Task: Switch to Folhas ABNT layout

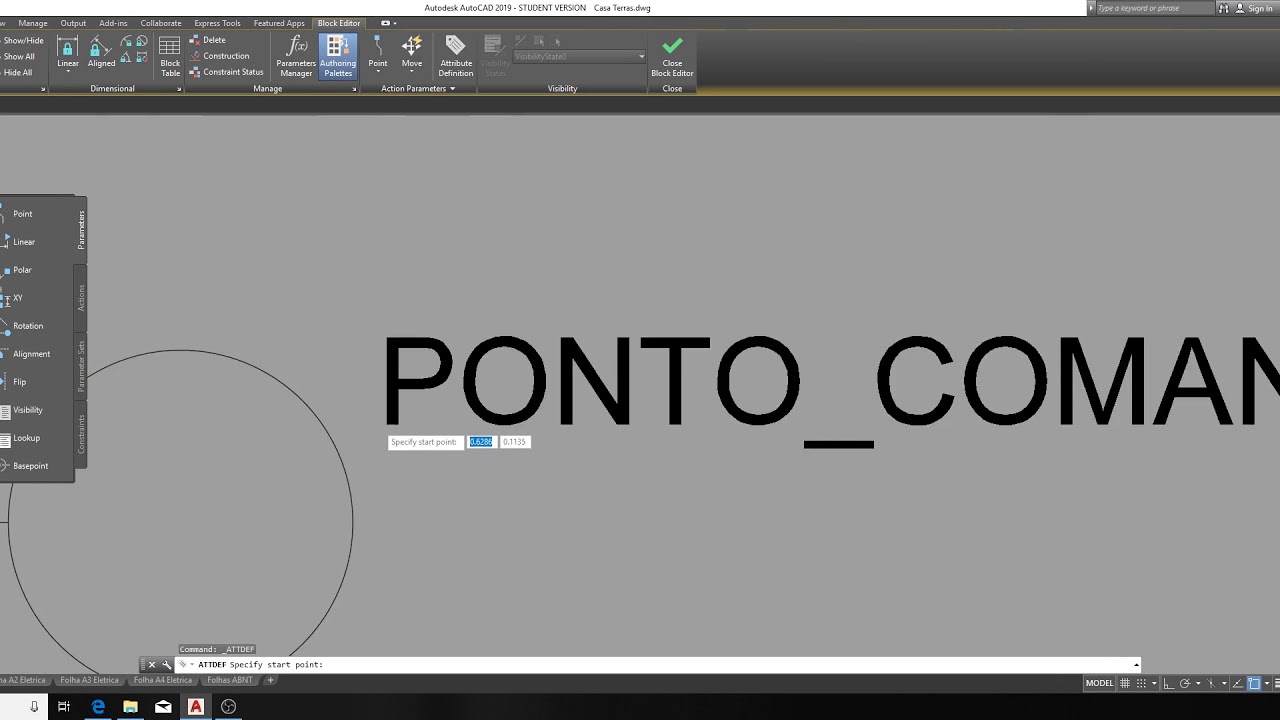Action: [x=230, y=680]
